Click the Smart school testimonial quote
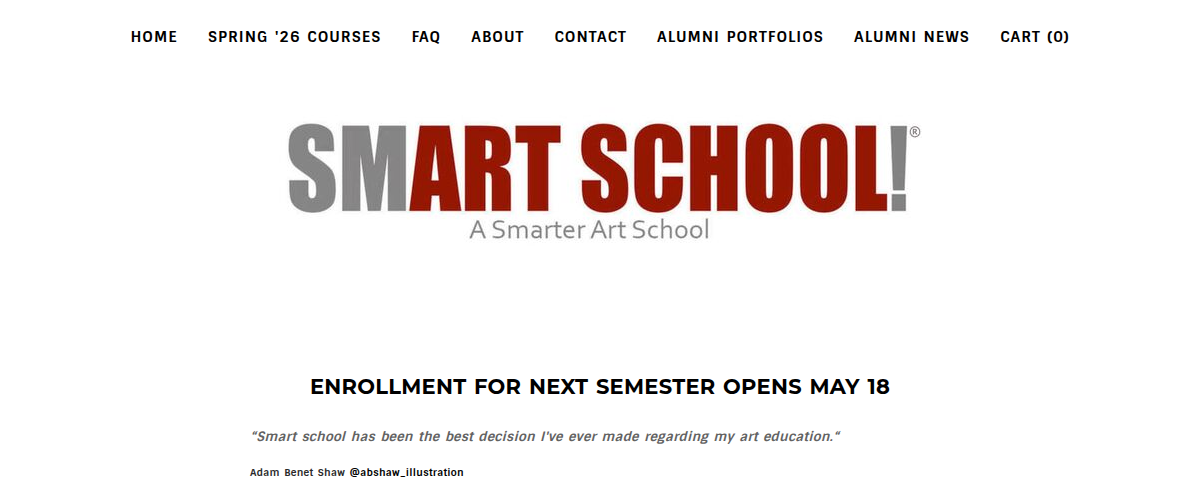 coord(545,437)
